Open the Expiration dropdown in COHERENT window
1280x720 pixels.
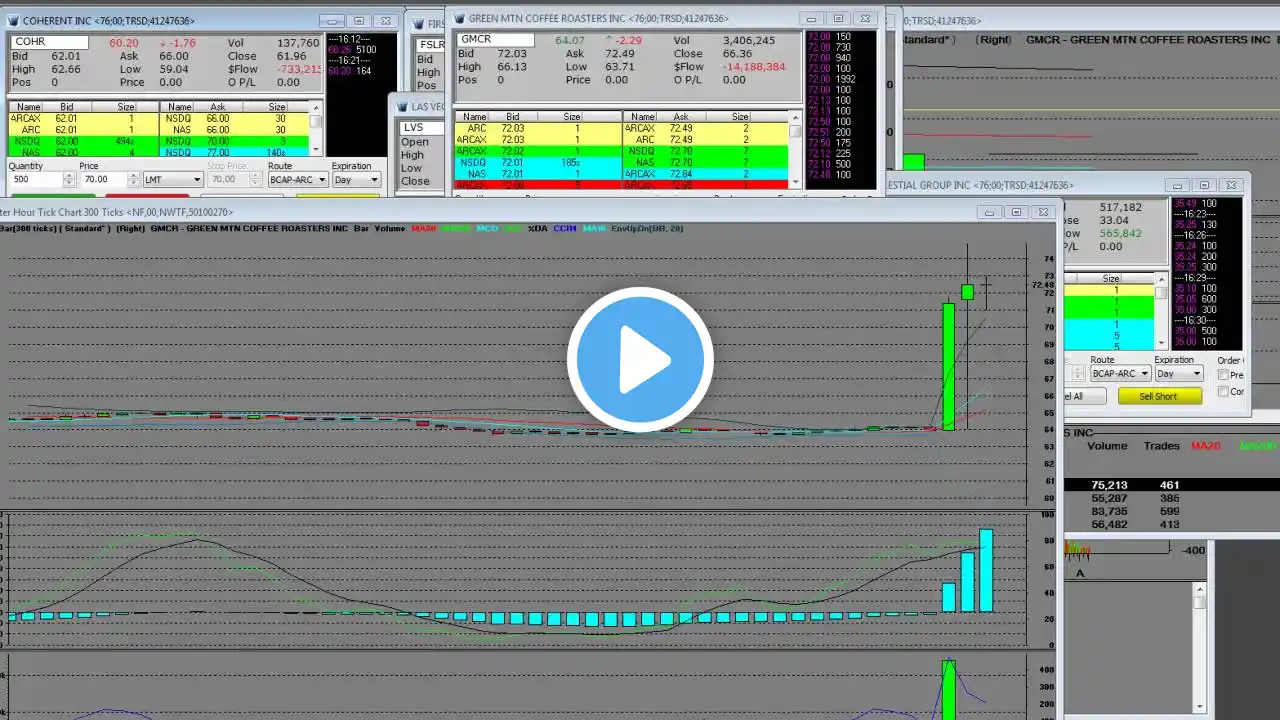356,180
